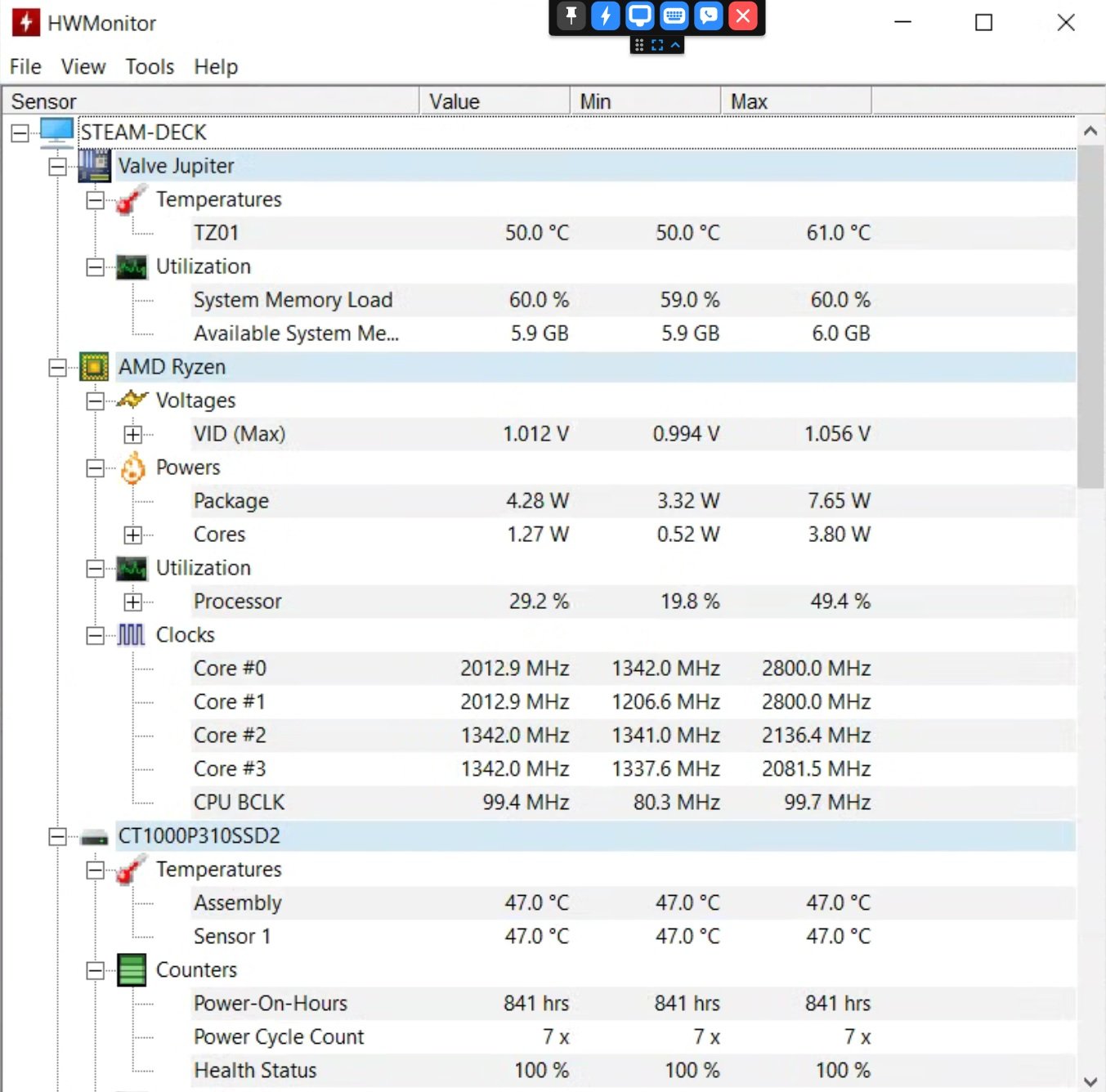Click the Value column header
The height and width of the screenshot is (1092, 1106).
coord(495,101)
